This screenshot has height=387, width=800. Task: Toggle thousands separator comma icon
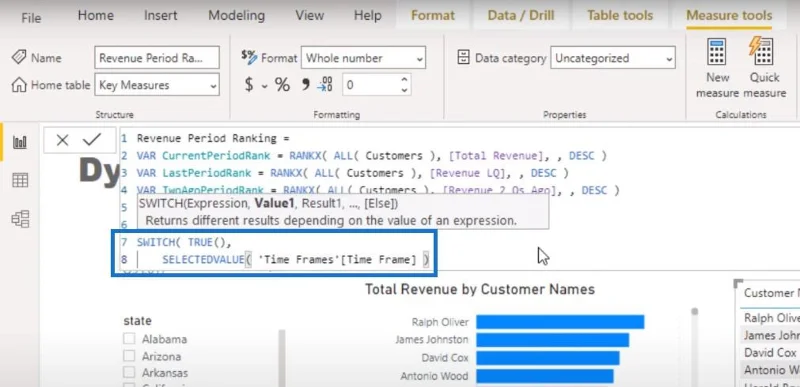(306, 85)
